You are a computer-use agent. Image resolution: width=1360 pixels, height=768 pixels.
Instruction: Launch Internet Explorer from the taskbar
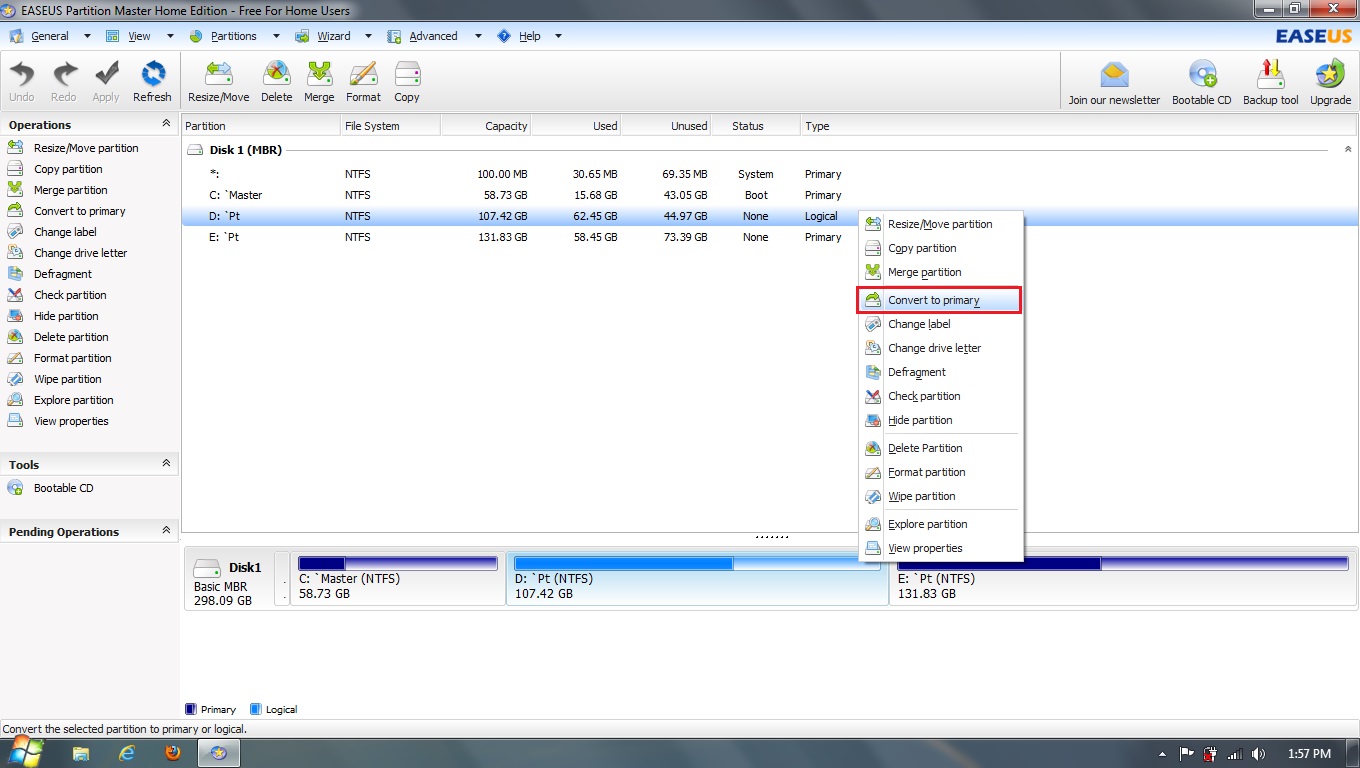coord(127,753)
